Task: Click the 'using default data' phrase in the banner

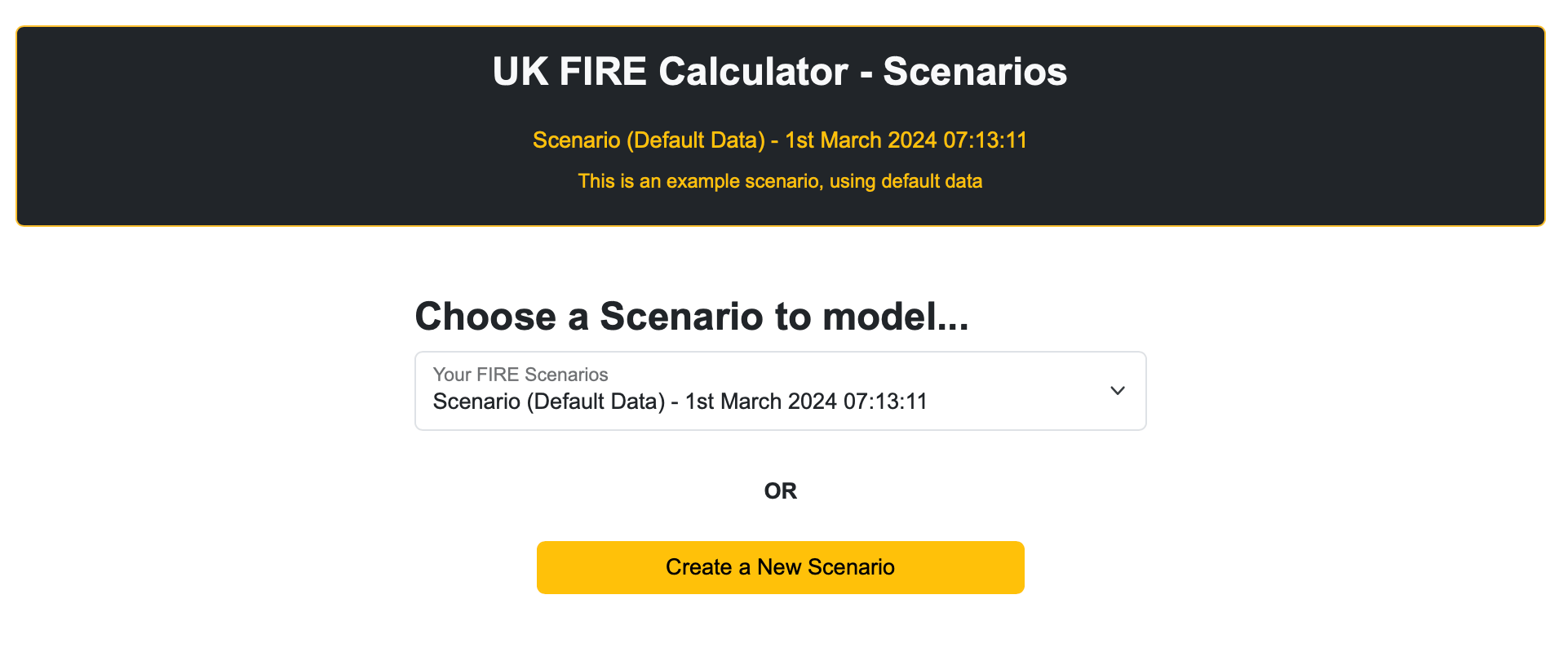Action: click(906, 181)
